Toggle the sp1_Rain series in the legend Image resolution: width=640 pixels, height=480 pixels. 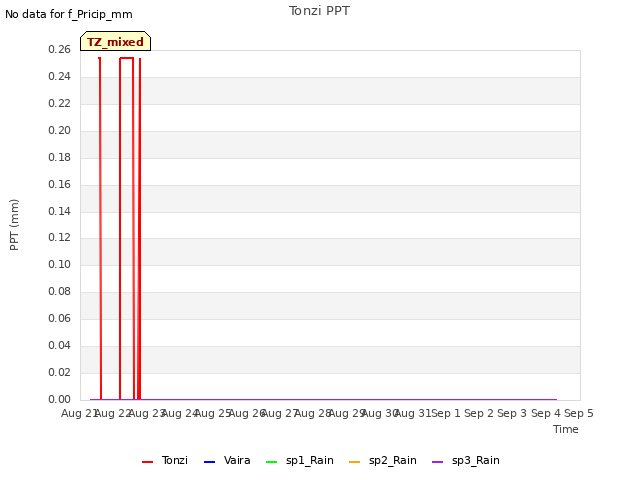coord(300,460)
